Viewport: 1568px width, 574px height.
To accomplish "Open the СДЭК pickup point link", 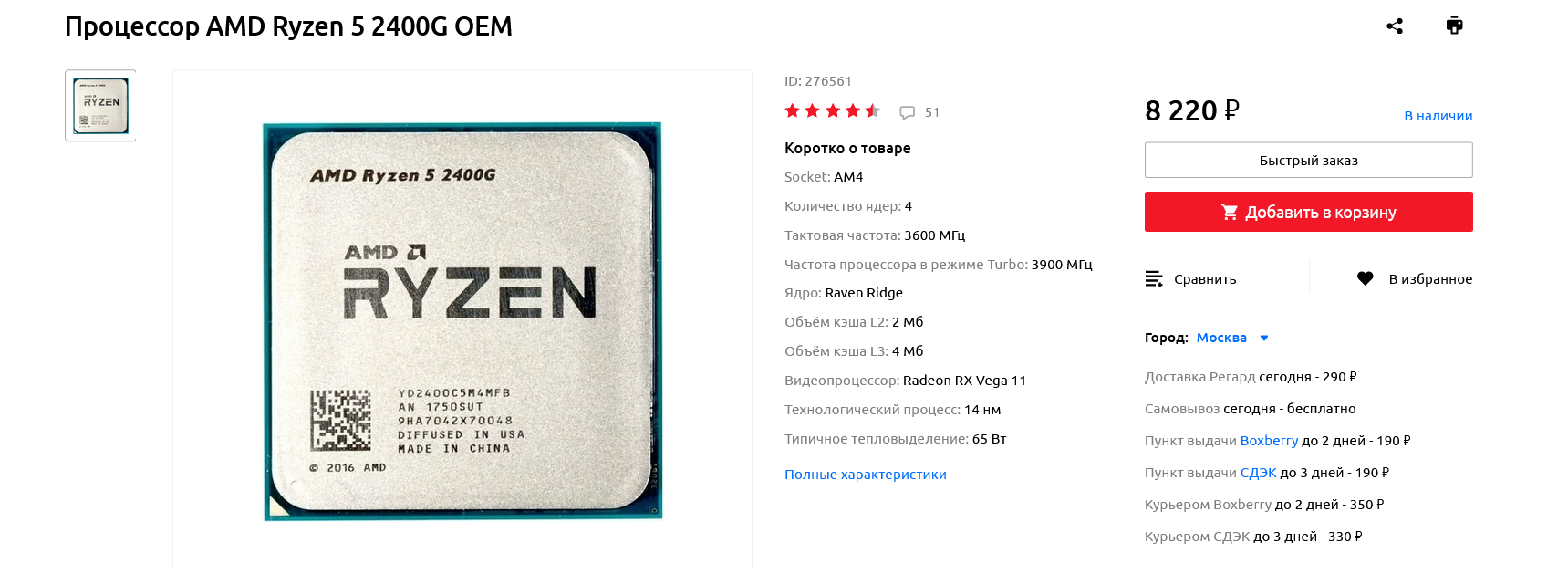I will click(x=1258, y=473).
